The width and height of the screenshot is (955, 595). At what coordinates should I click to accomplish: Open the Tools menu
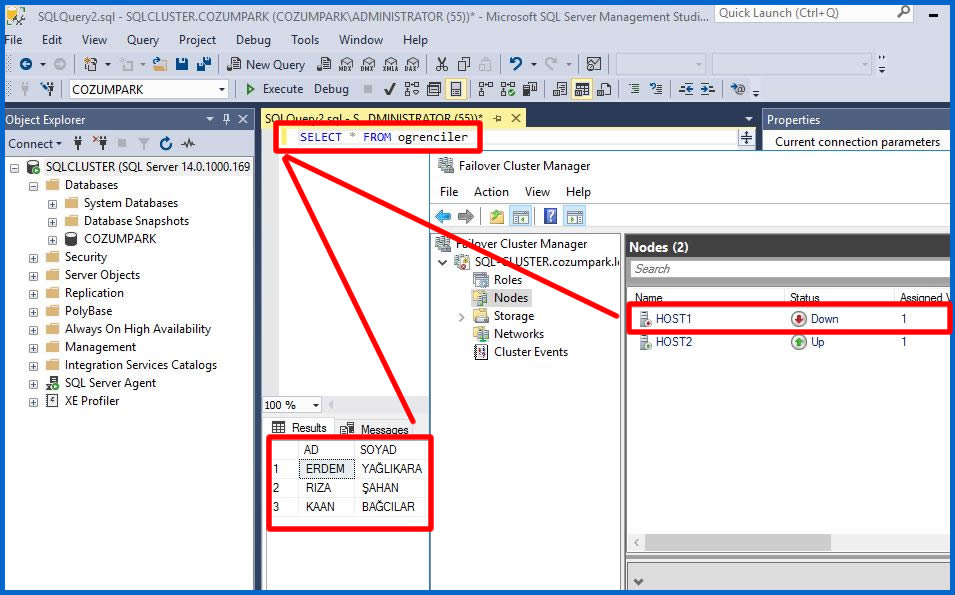(x=305, y=40)
